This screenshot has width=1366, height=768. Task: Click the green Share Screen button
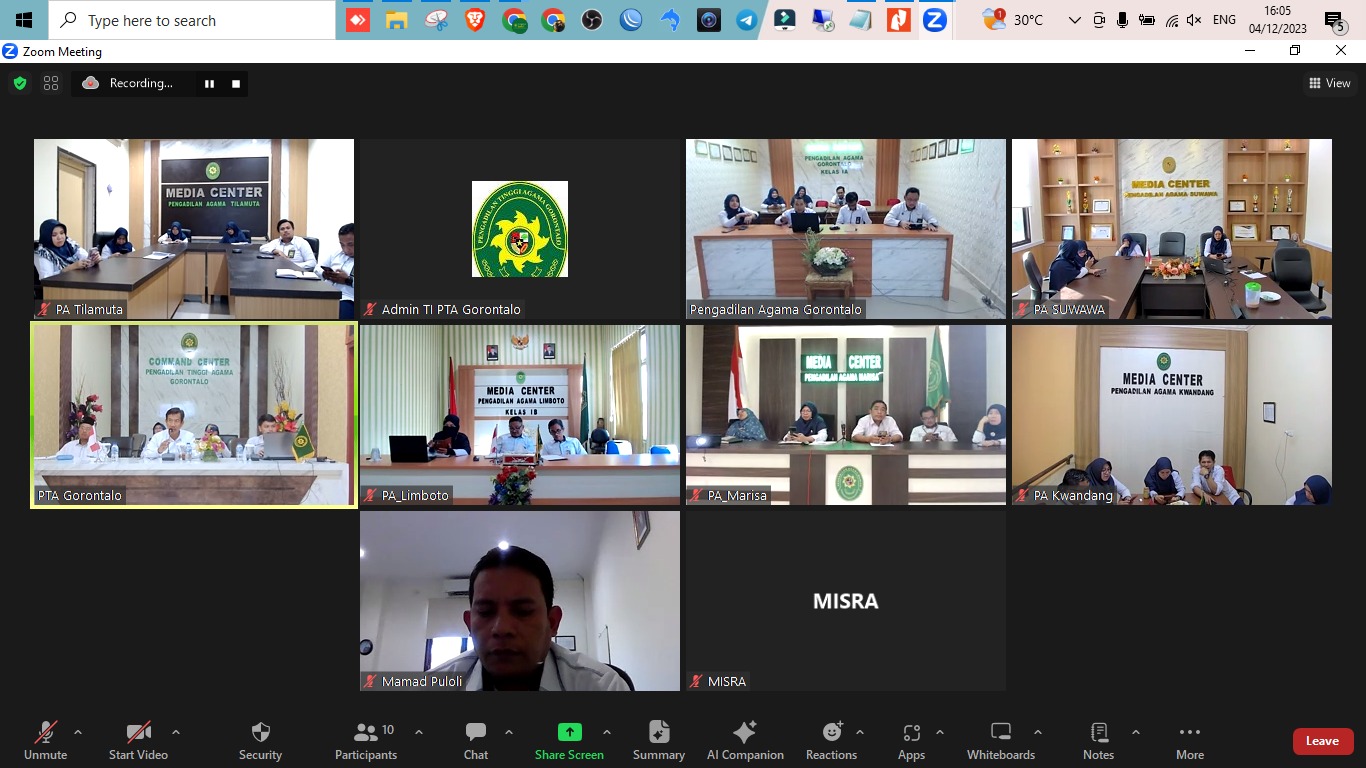(x=569, y=740)
